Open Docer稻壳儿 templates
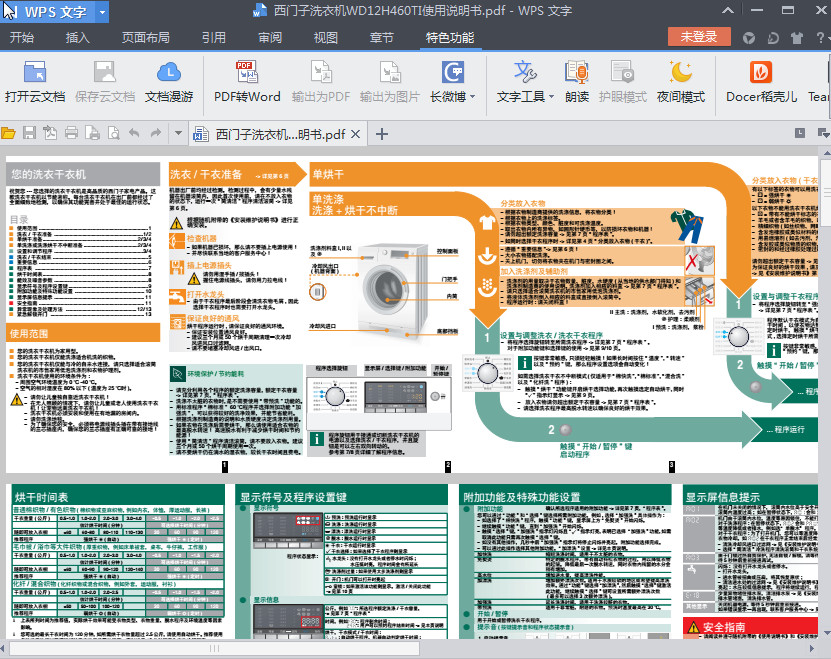 (761, 82)
